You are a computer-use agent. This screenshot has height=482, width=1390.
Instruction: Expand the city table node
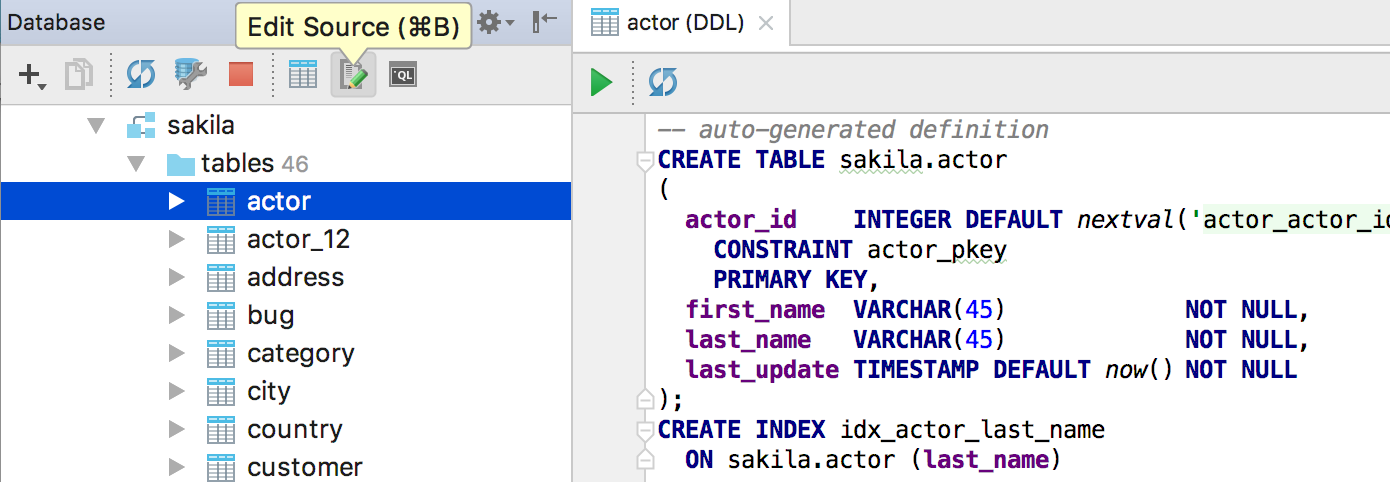[x=177, y=392]
